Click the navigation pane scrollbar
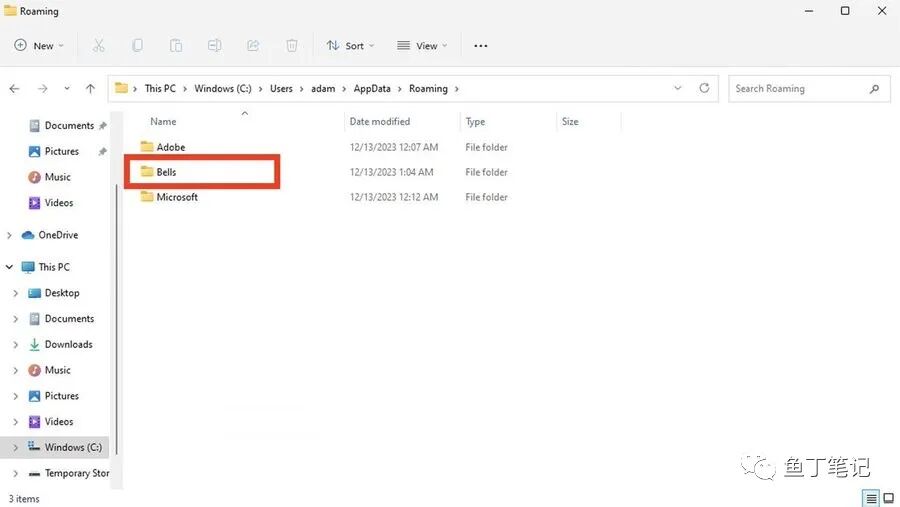This screenshot has height=507, width=900. 117,319
